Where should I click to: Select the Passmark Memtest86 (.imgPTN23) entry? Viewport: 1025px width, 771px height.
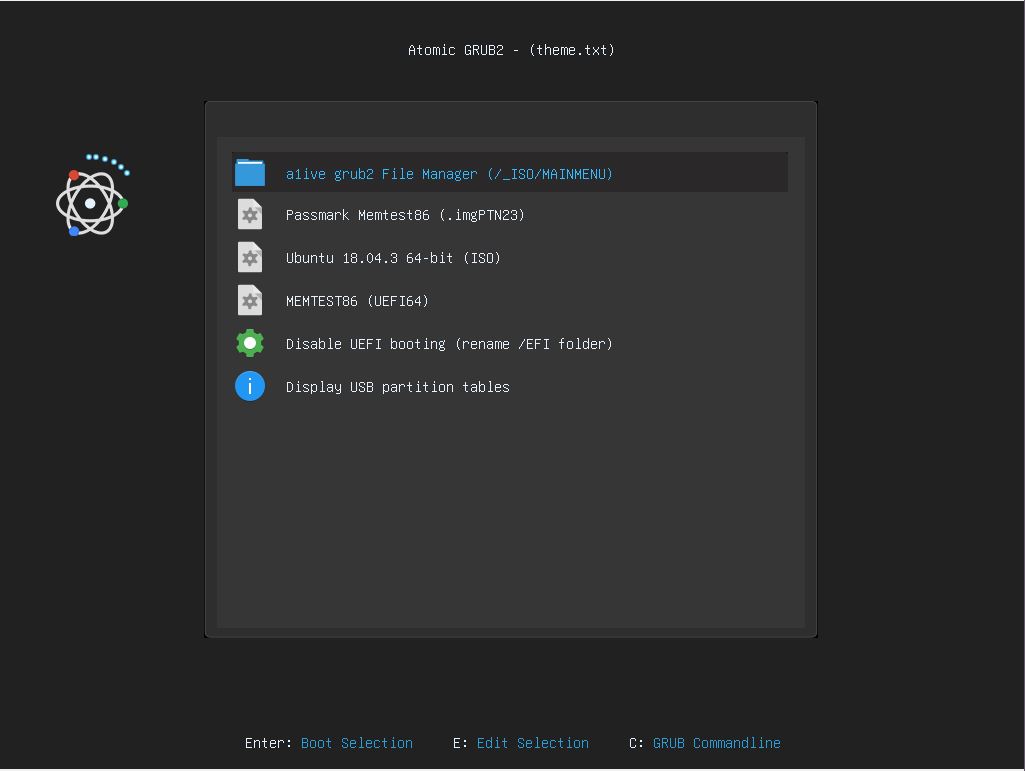click(405, 215)
